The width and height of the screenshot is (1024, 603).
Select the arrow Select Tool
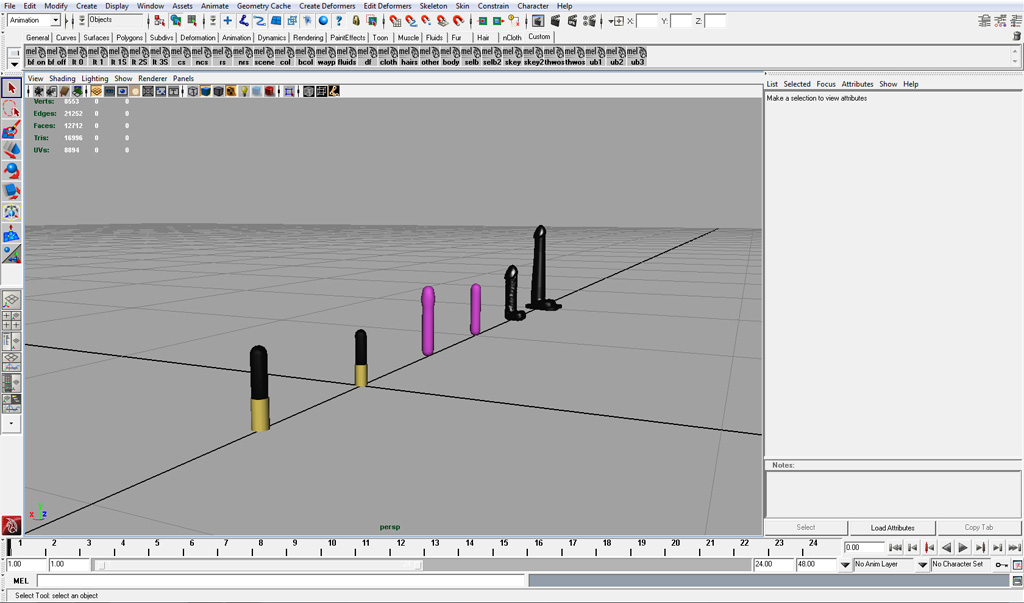coord(11,88)
